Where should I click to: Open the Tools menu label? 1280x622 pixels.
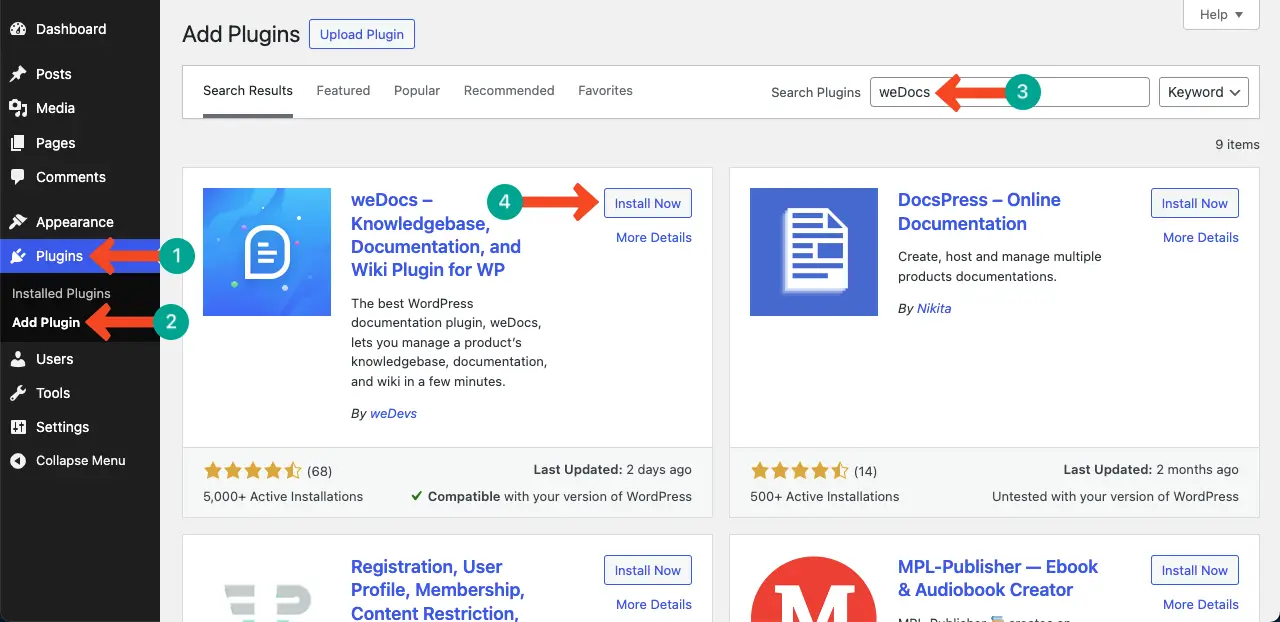click(53, 393)
